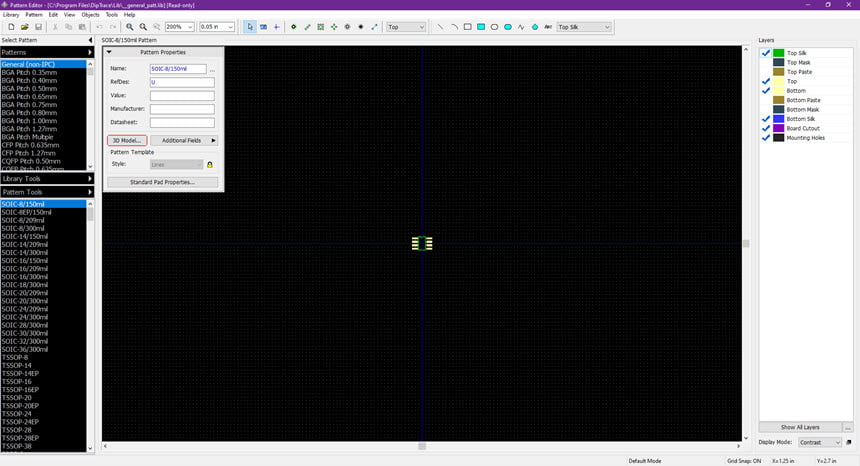Expand the Library Tools section
This screenshot has height=466, width=860.
(90, 179)
